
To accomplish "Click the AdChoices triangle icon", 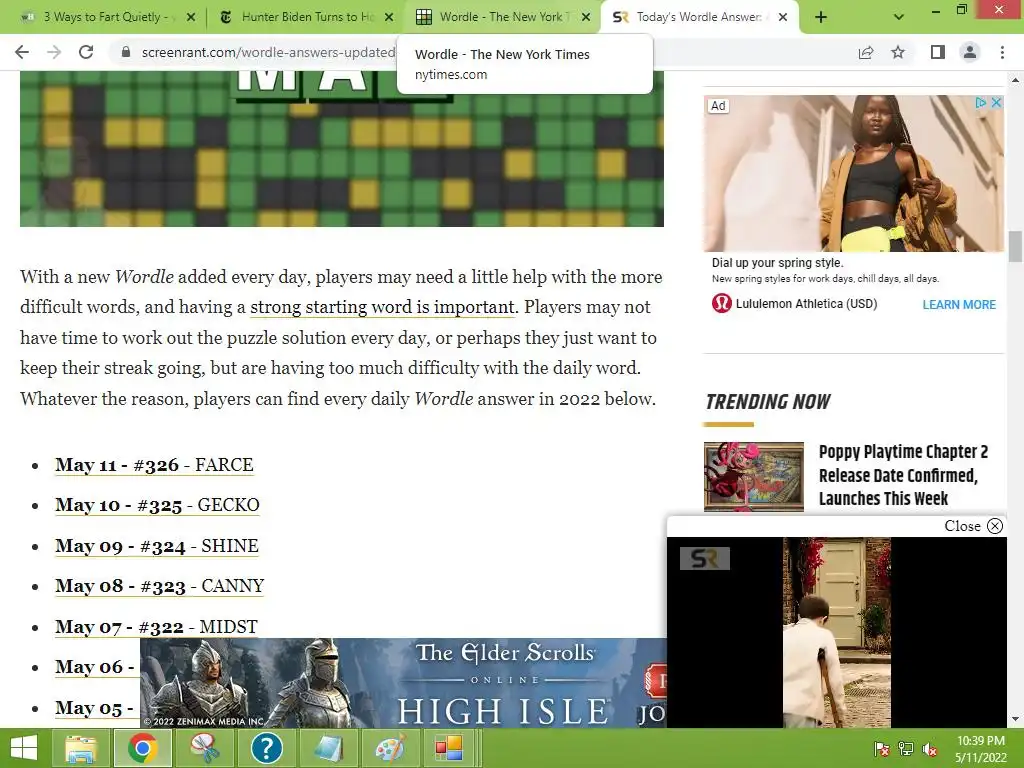I will [x=980, y=103].
